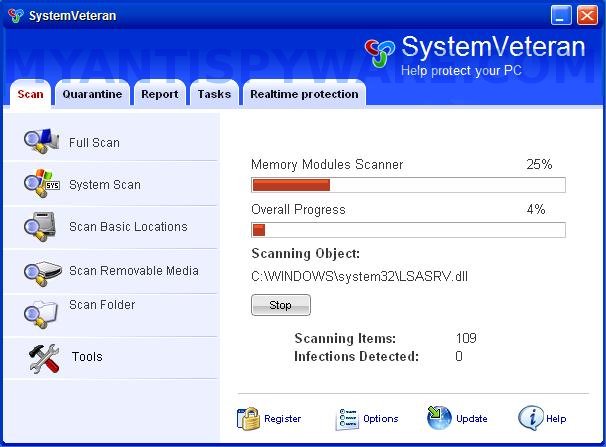Stop the running scan
This screenshot has width=606, height=447.
click(x=281, y=305)
